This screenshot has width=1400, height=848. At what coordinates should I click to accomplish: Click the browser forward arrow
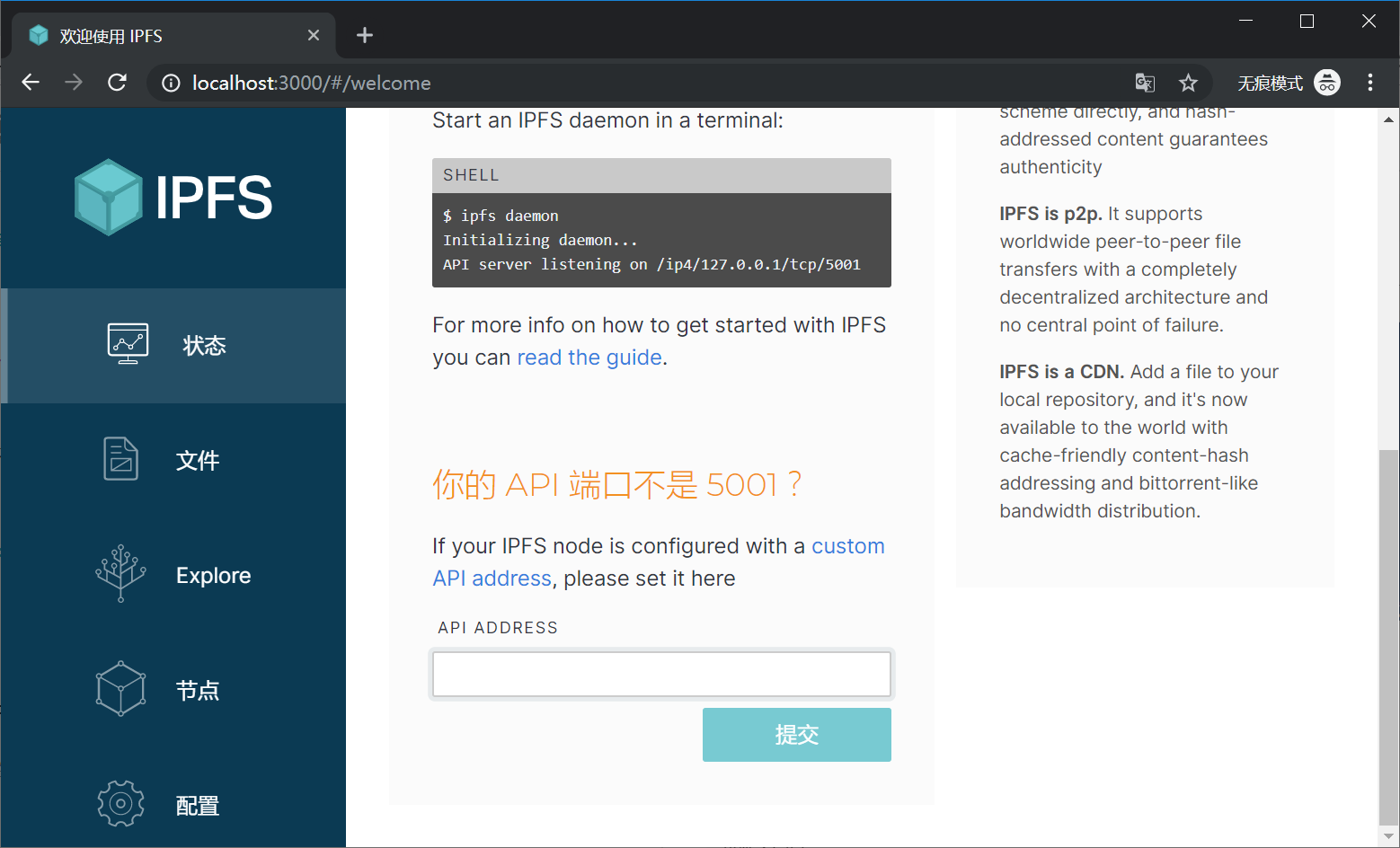tap(74, 83)
